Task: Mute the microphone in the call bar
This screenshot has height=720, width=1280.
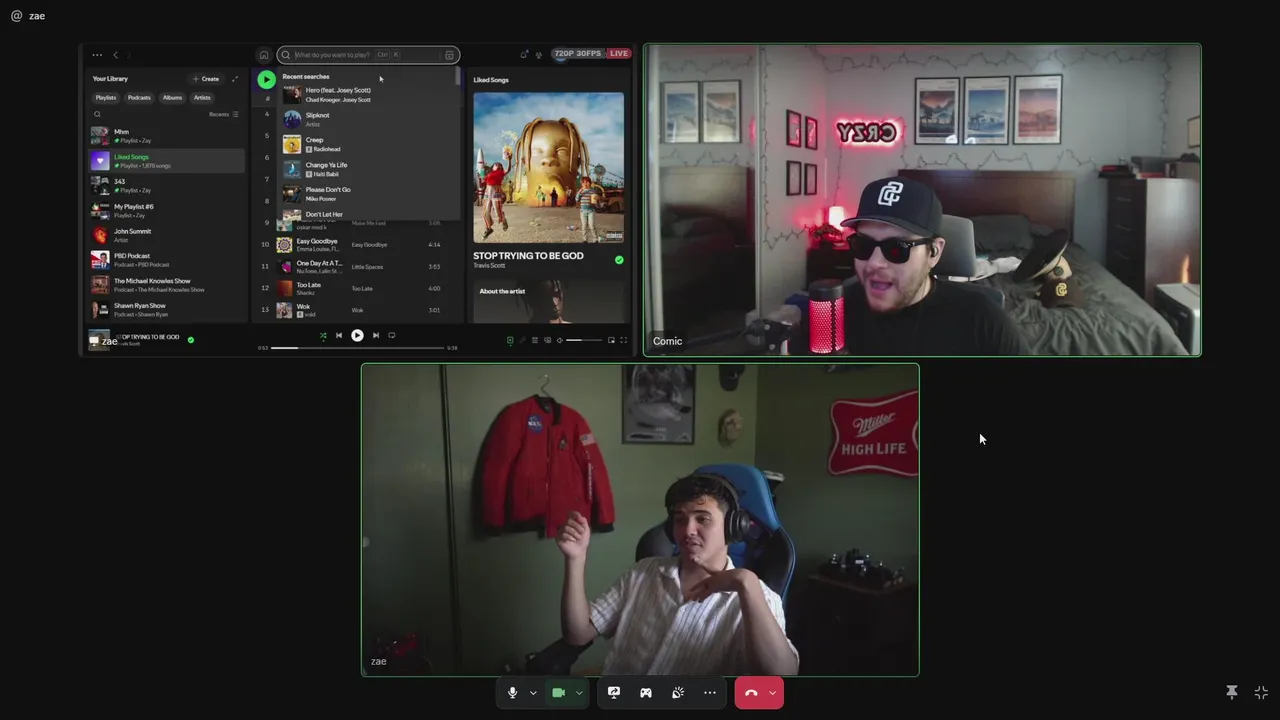Action: (x=512, y=692)
